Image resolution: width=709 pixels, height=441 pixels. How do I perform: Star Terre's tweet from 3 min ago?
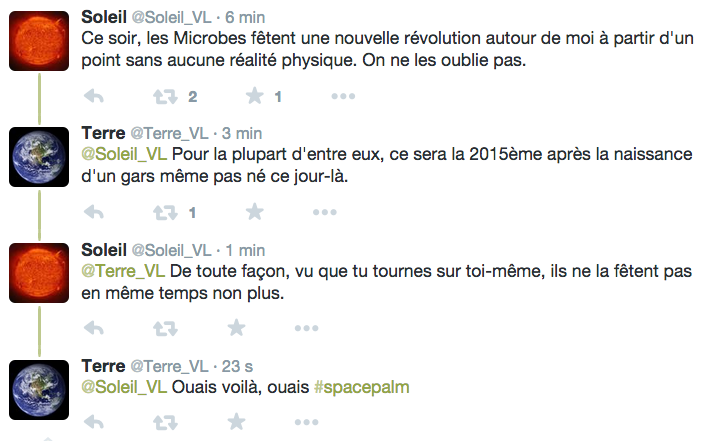pyautogui.click(x=255, y=211)
